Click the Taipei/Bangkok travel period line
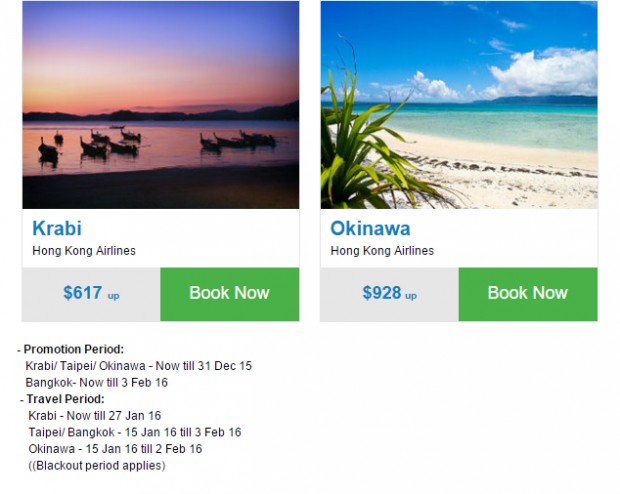 tap(135, 432)
